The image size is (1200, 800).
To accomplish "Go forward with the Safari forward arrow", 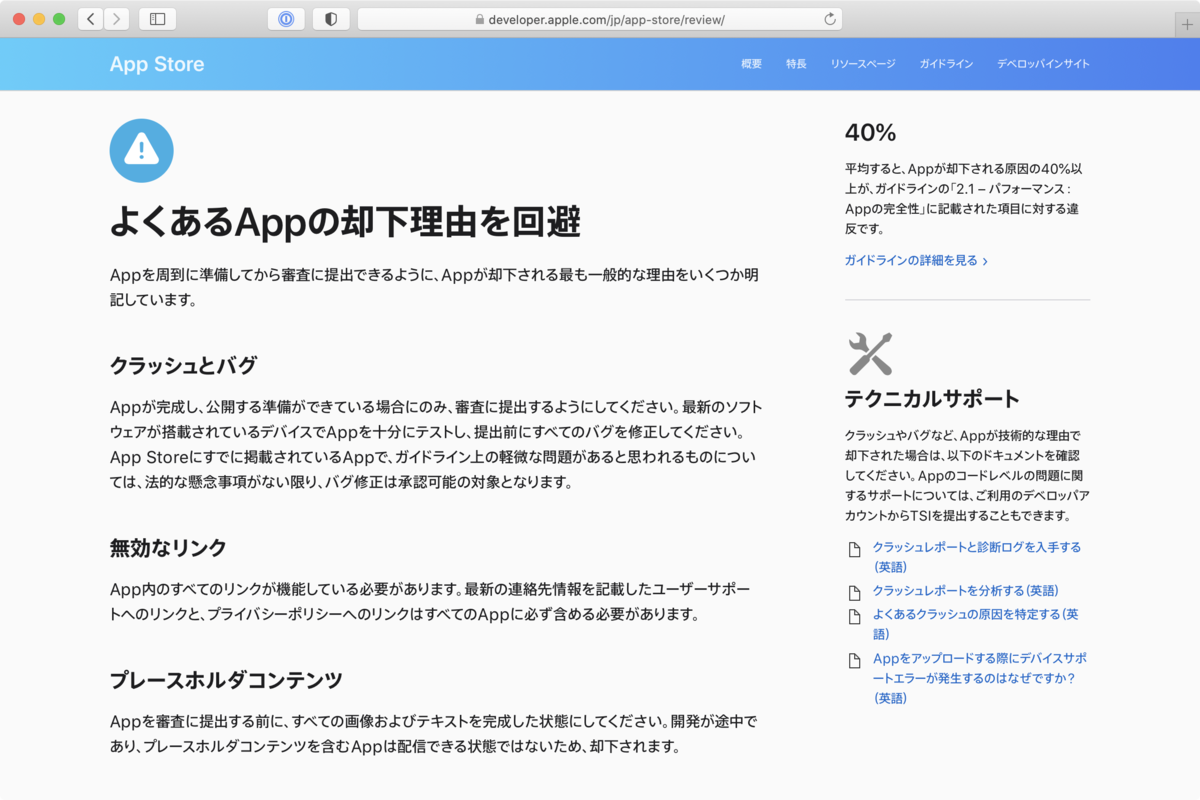I will click(117, 18).
